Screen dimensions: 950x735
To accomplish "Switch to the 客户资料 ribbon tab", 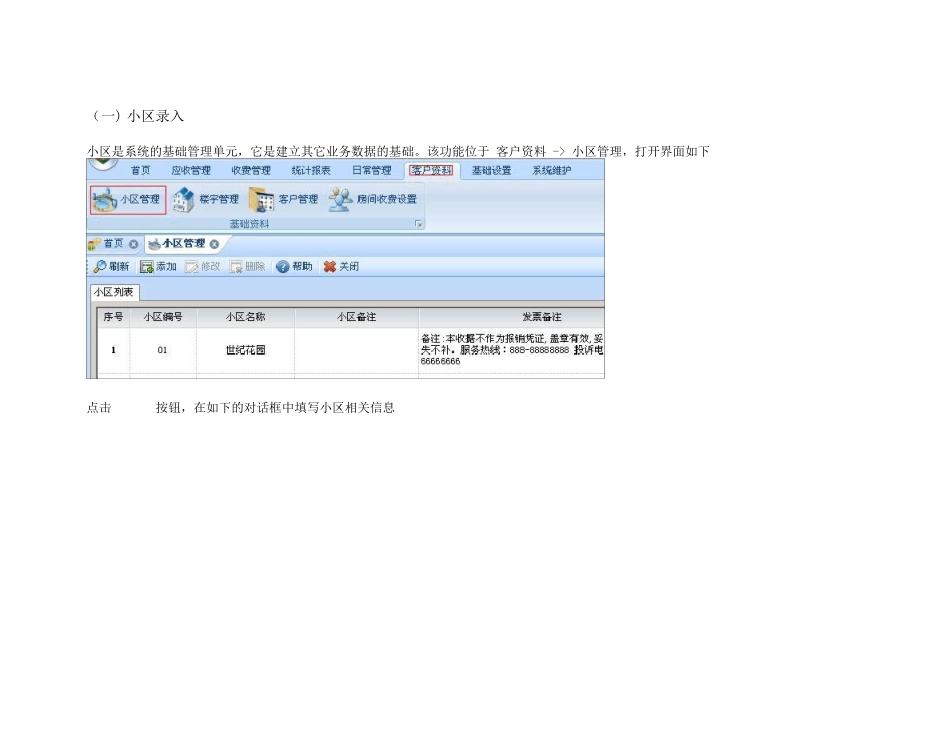I will coord(431,171).
